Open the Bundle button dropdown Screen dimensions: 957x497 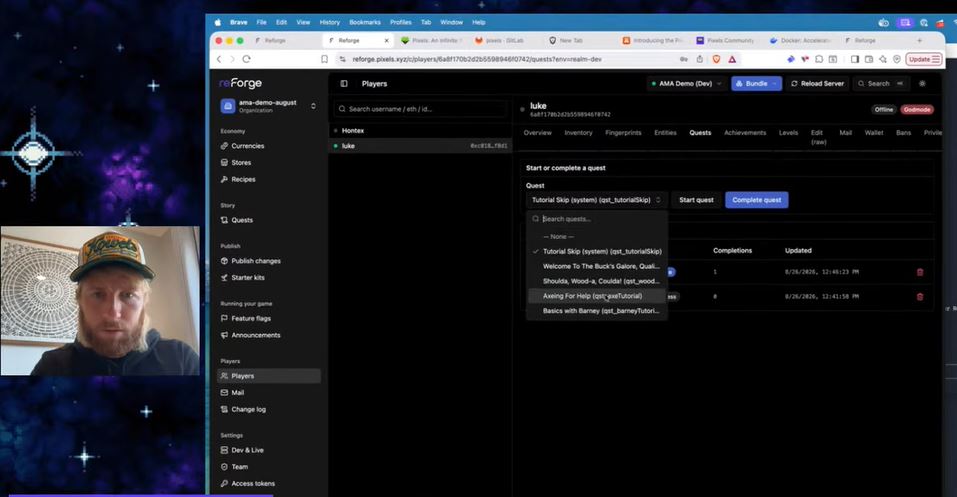756,84
